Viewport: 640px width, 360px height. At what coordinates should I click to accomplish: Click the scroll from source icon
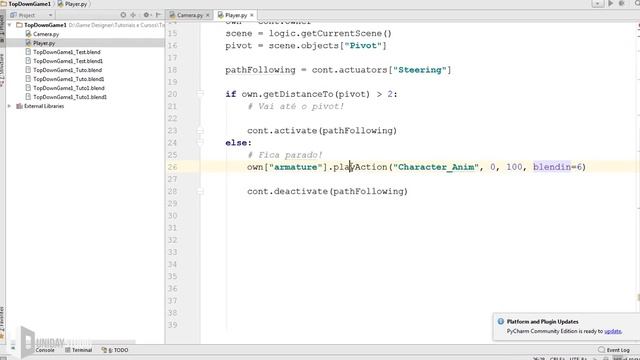(123, 15)
